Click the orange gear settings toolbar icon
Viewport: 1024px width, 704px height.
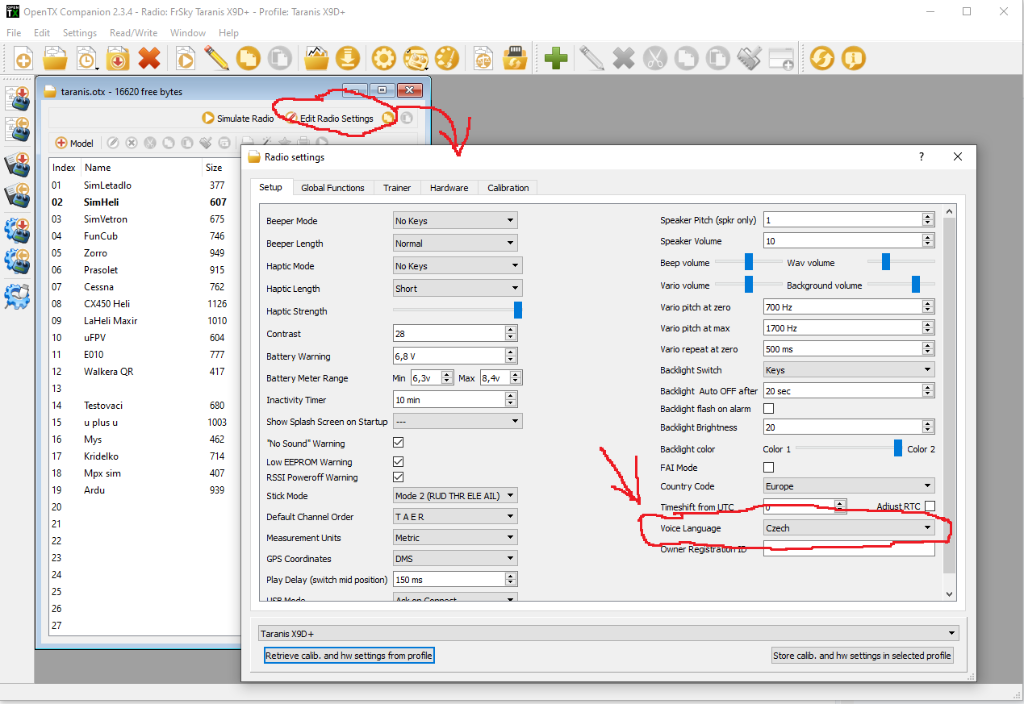(x=383, y=58)
